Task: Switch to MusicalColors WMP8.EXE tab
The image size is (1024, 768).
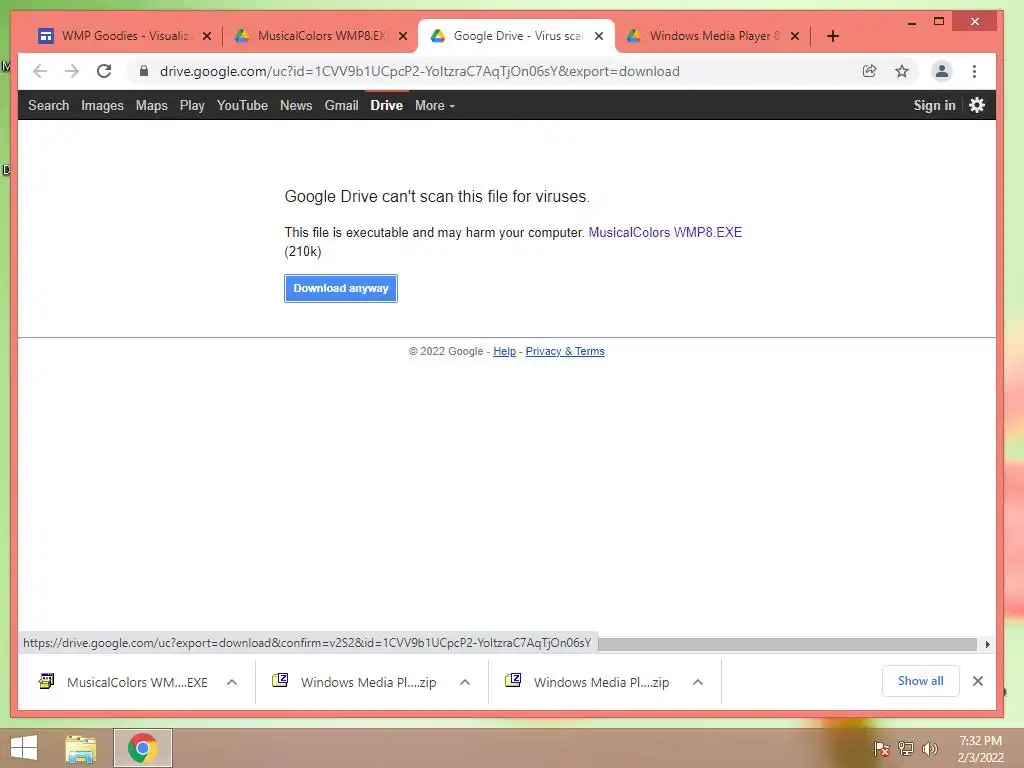Action: (x=320, y=36)
